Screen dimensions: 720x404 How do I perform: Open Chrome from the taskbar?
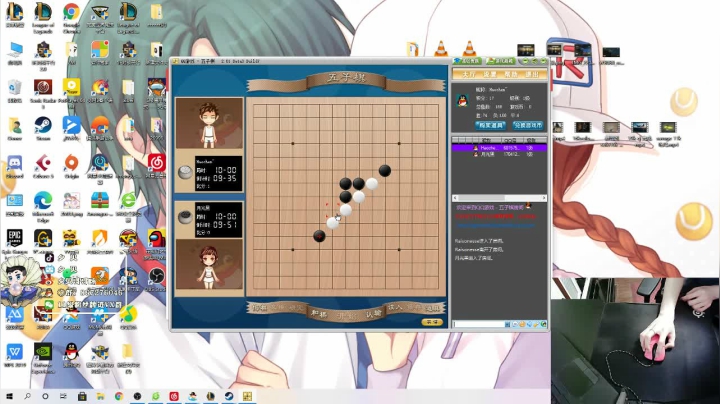118,396
